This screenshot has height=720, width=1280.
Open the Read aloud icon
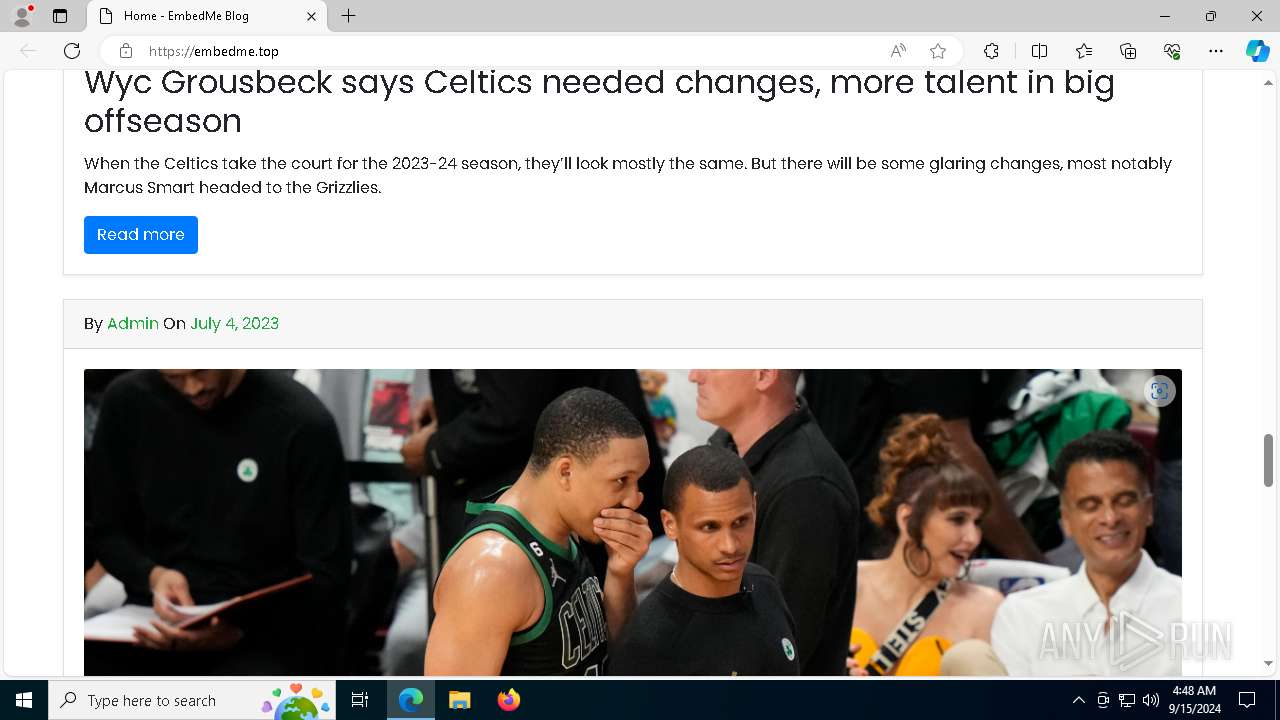coord(898,51)
